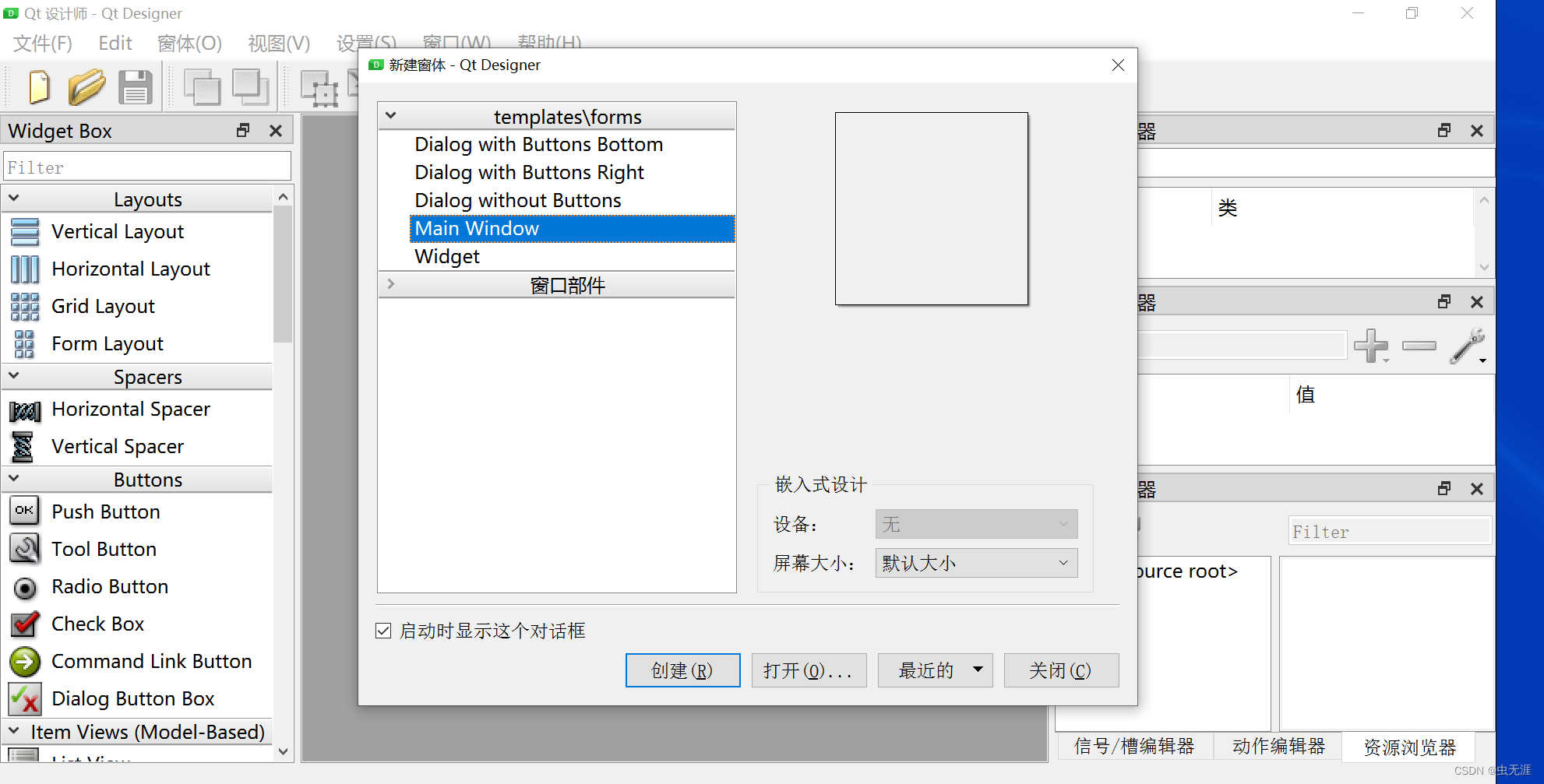Select the Form Layout widget

(x=107, y=343)
